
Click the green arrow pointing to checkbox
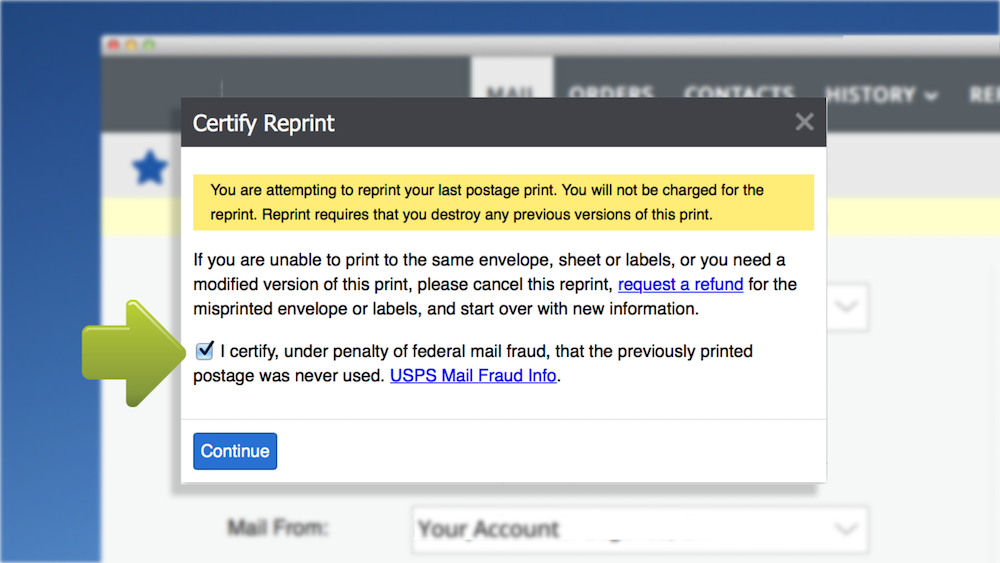pyautogui.click(x=134, y=353)
